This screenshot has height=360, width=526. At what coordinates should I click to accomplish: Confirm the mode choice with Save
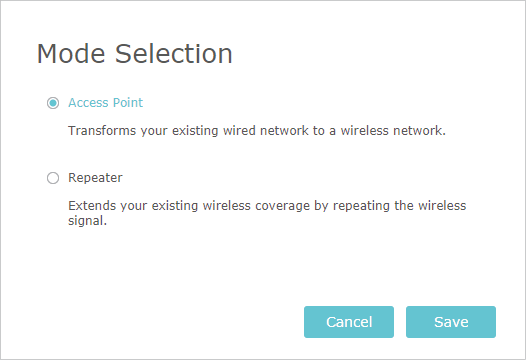451,322
